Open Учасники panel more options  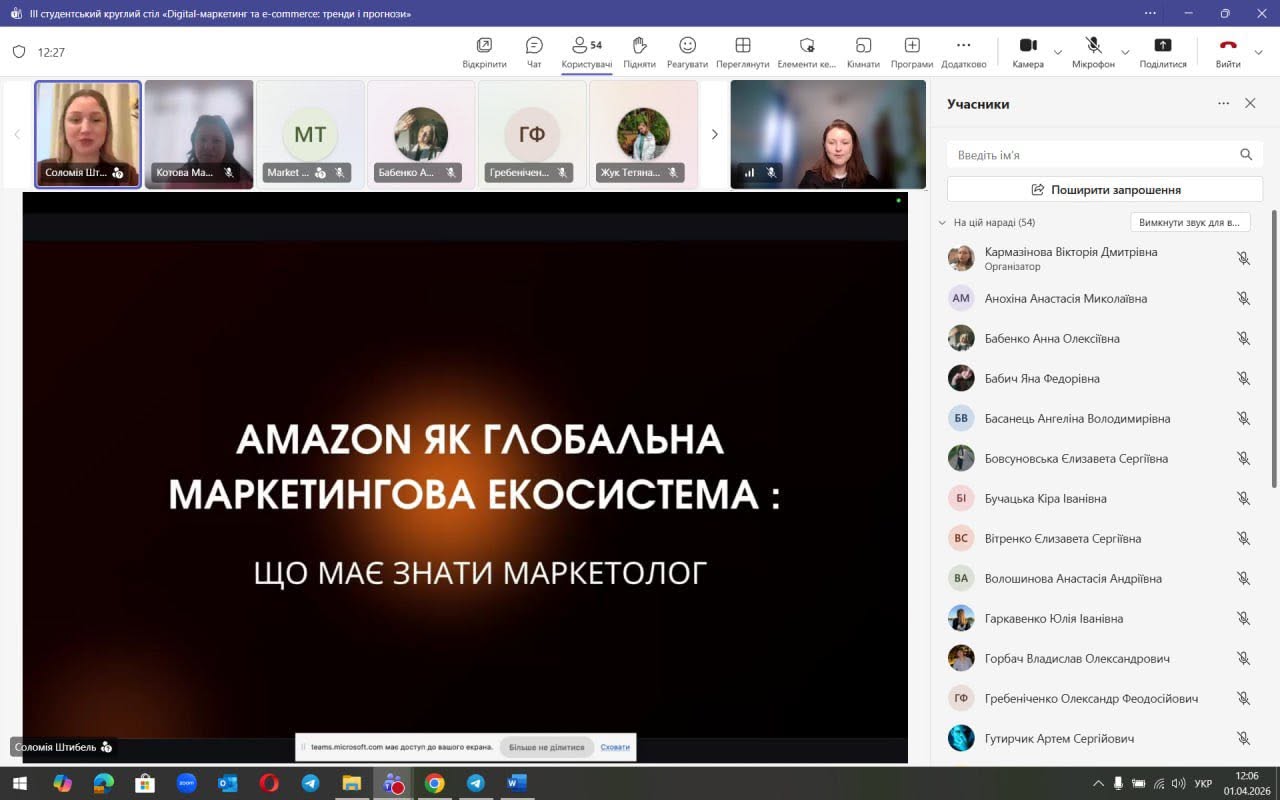(x=1223, y=103)
